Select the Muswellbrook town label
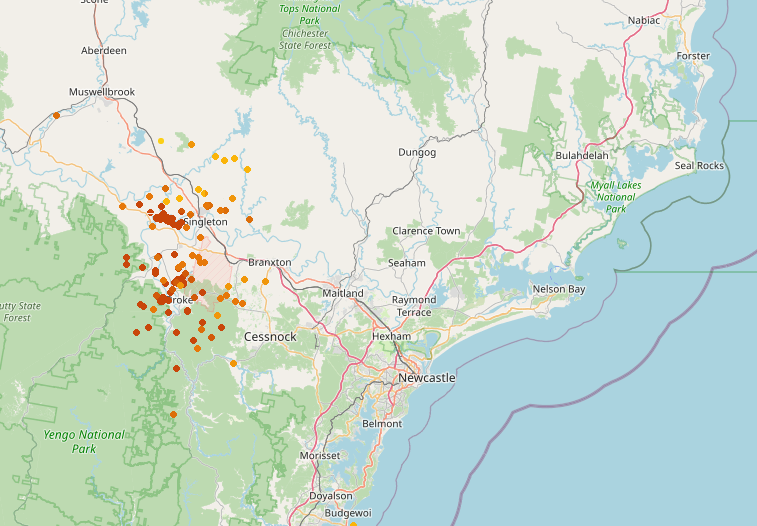Viewport: 757px width, 526px height. click(x=102, y=92)
